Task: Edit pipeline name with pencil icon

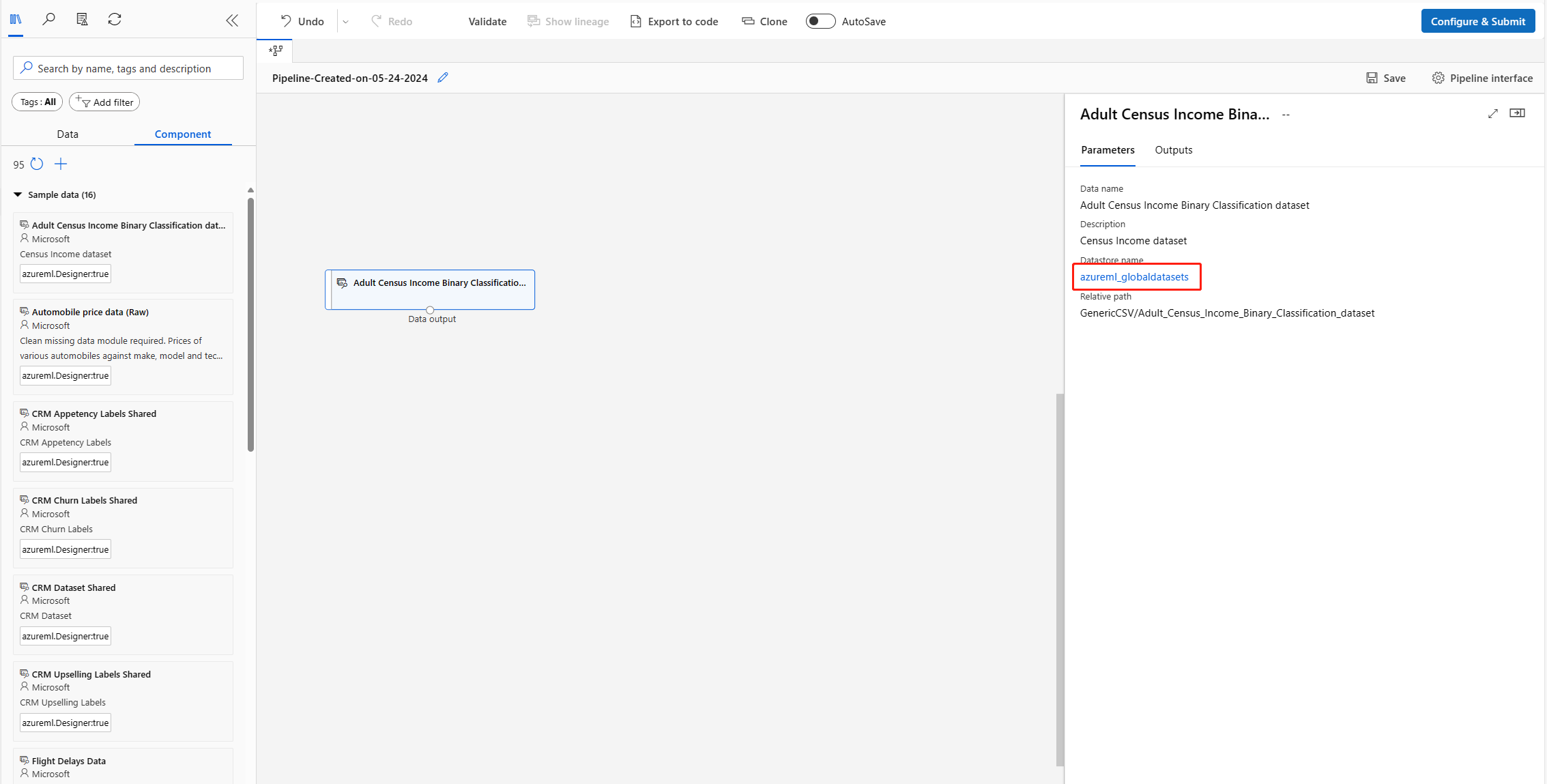Action: point(443,78)
